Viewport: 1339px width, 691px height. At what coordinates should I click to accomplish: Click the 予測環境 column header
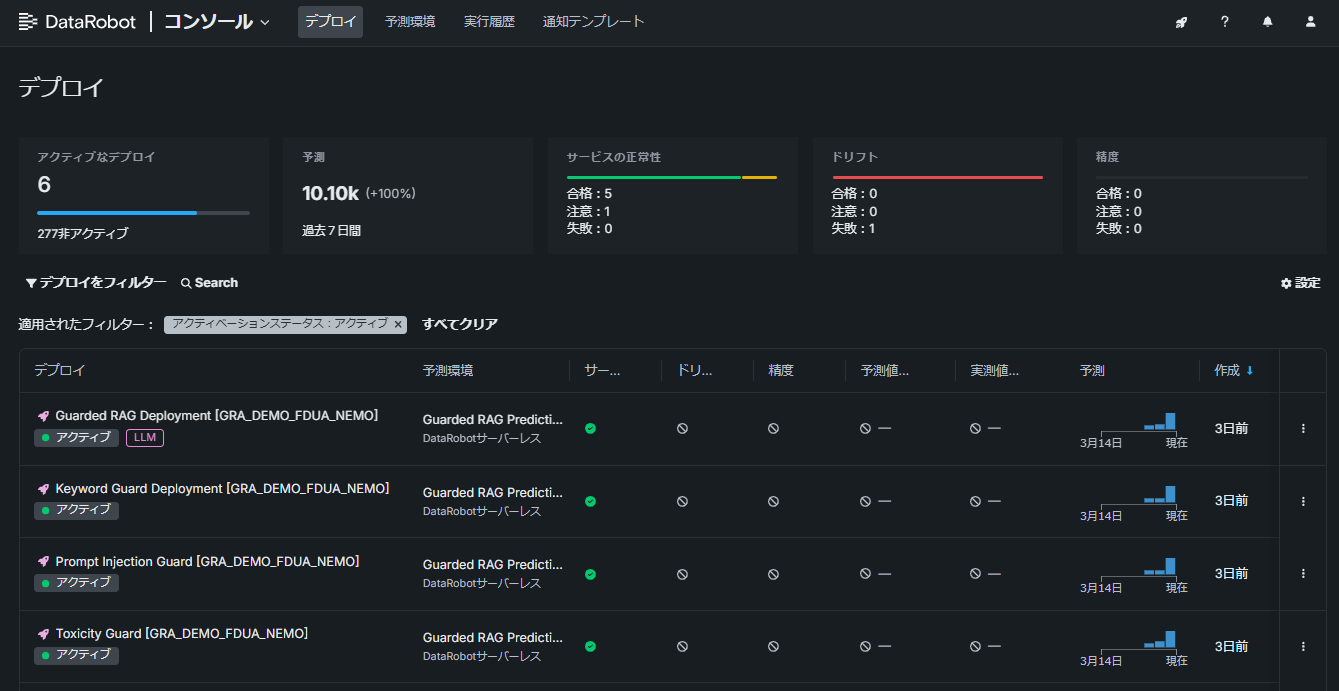pyautogui.click(x=448, y=370)
